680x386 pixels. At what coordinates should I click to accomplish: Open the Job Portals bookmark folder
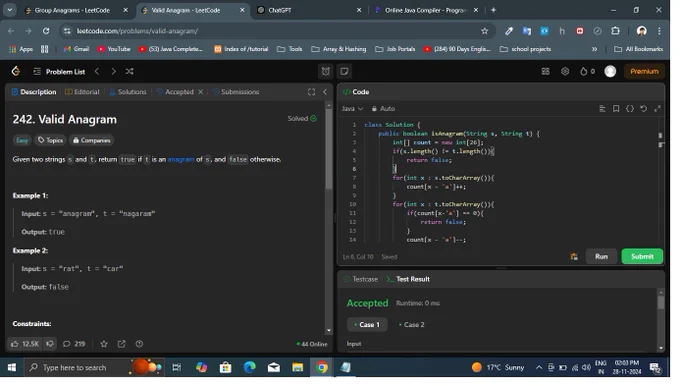click(395, 49)
